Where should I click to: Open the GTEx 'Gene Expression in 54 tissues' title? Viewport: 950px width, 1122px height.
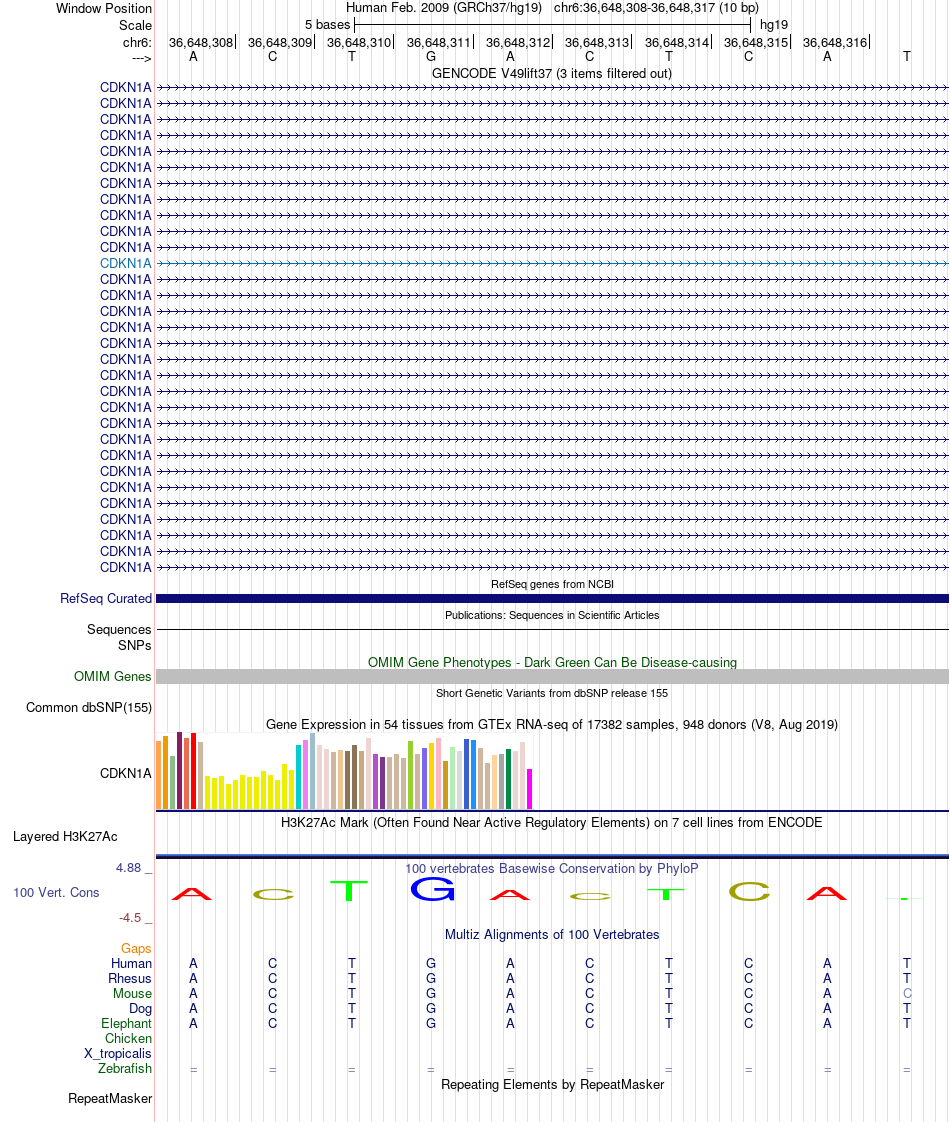point(552,724)
